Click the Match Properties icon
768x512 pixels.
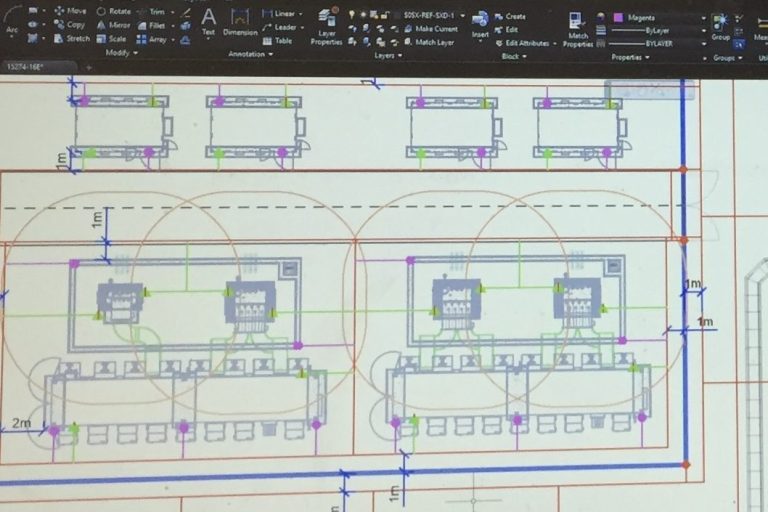(577, 27)
